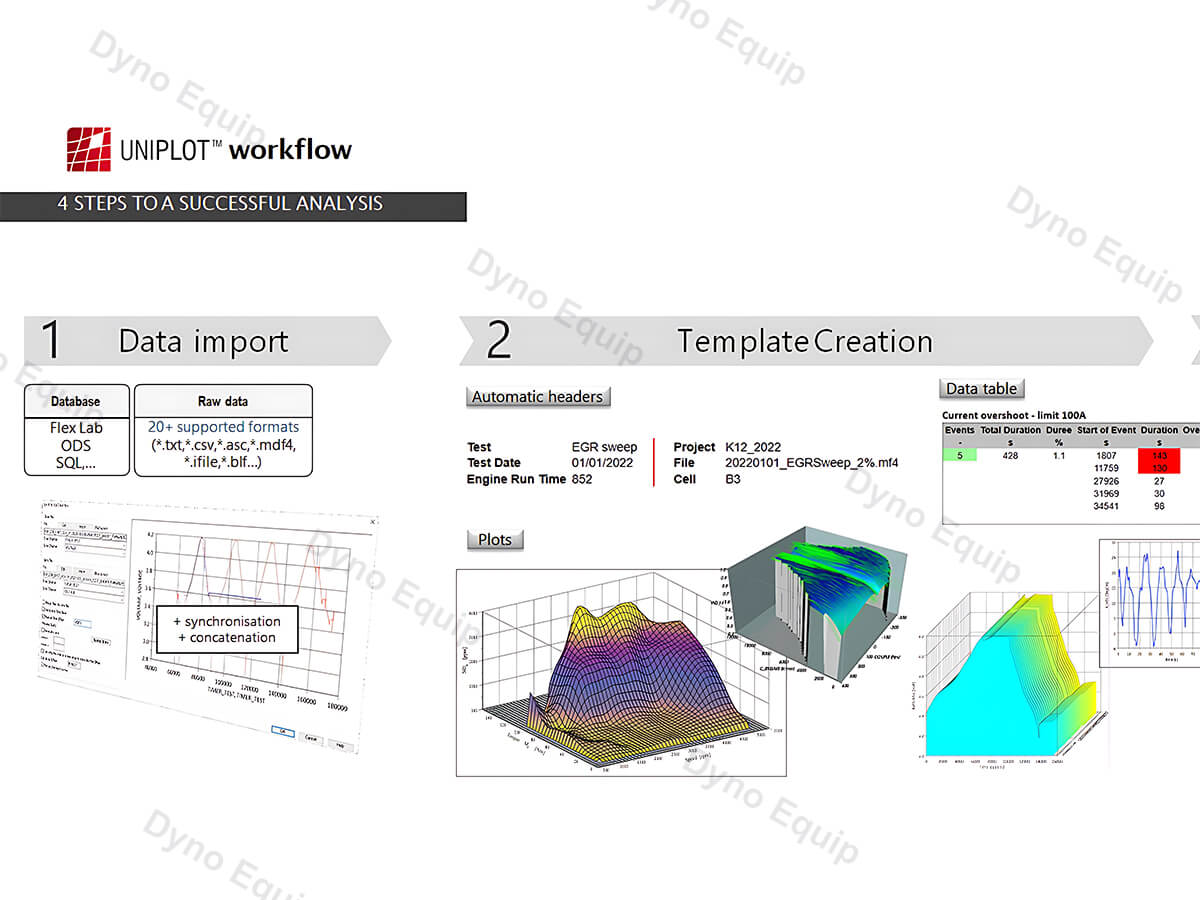The image size is (1200, 900).
Task: Click the Events column header
Action: point(960,430)
